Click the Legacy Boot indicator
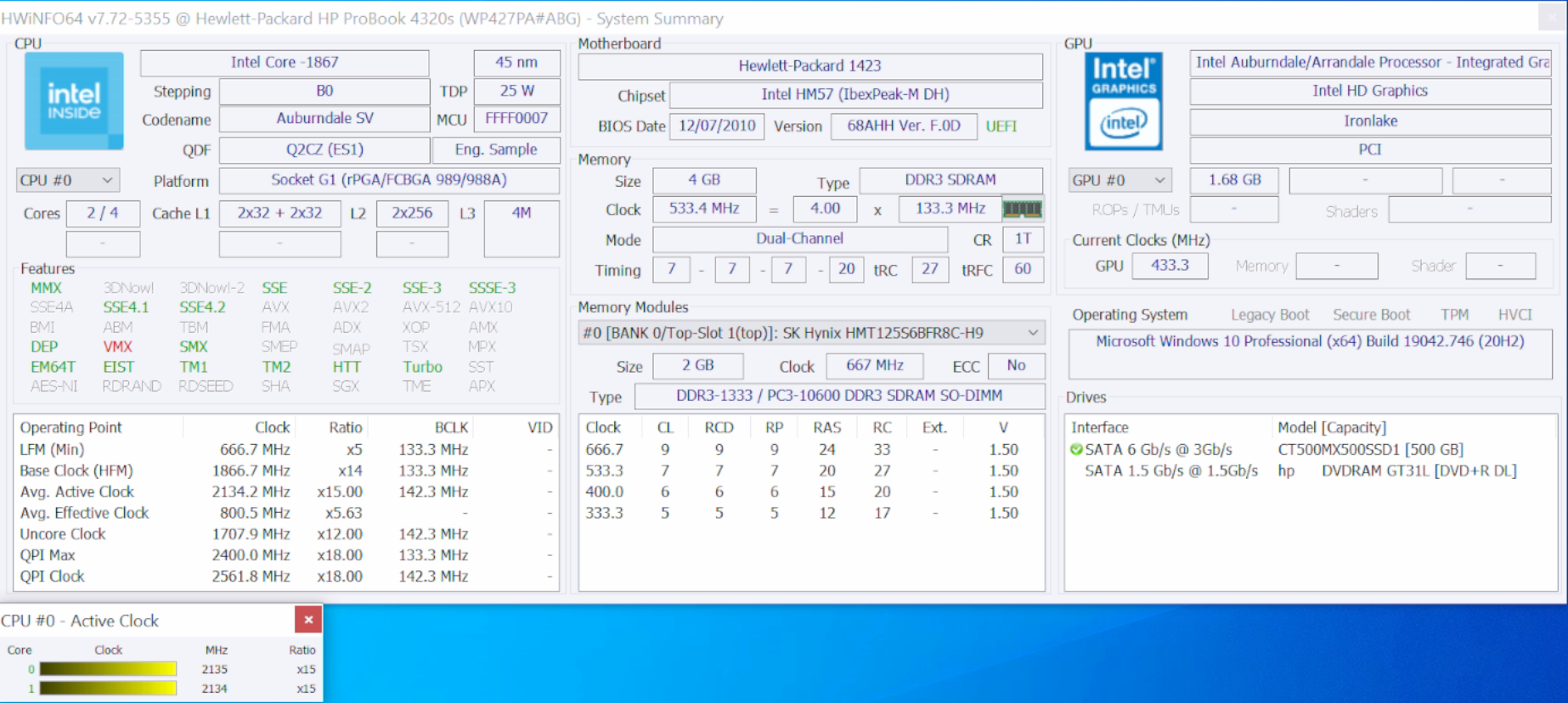1568x703 pixels. click(1270, 315)
